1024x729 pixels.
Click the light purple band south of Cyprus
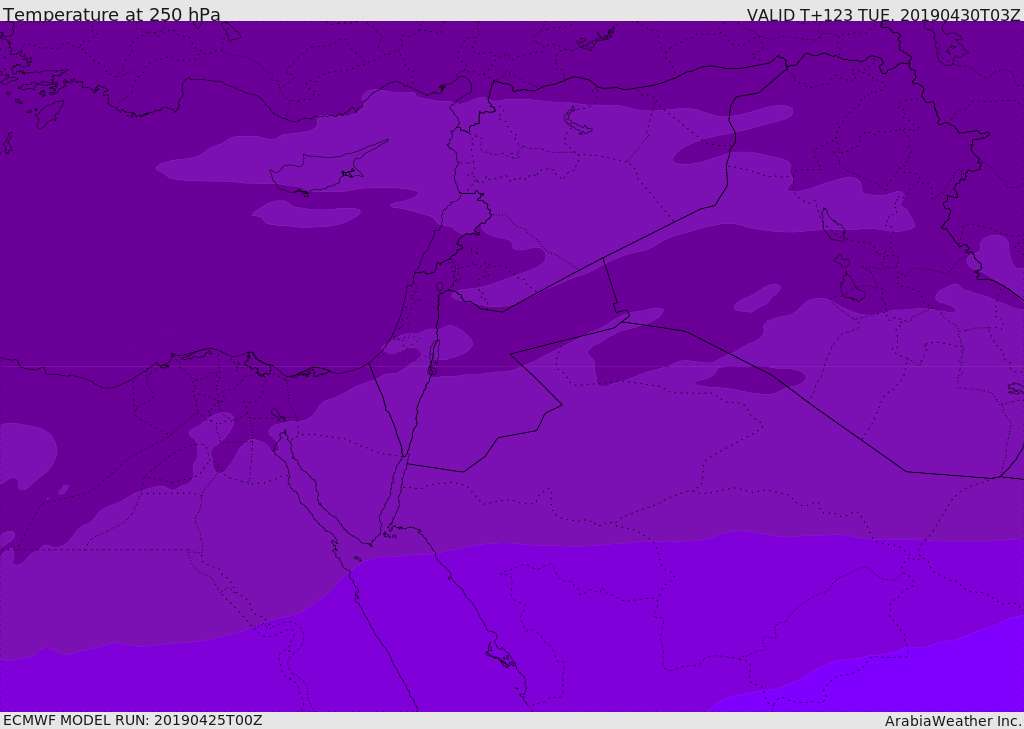[305, 213]
